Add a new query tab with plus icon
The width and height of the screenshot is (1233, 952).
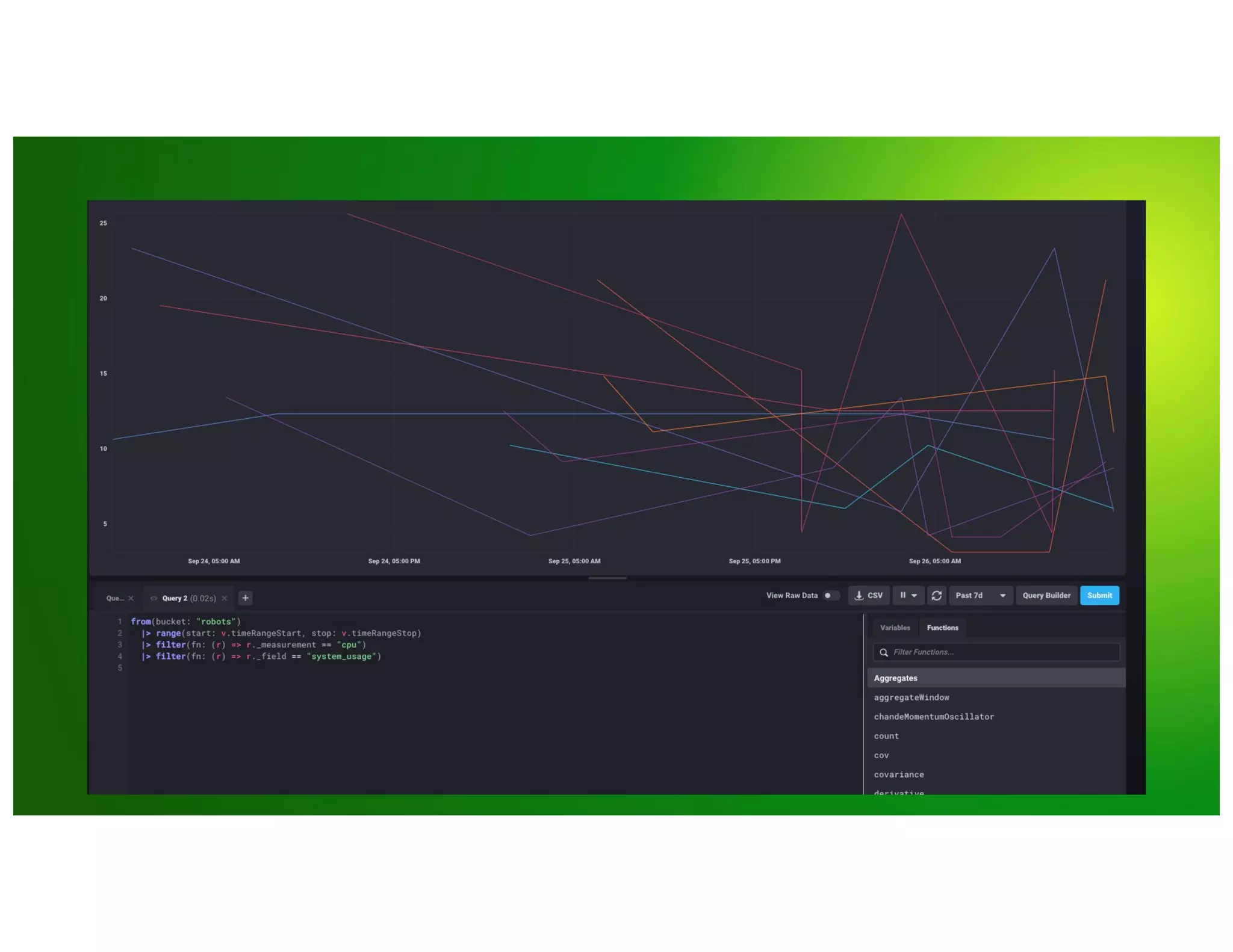[x=245, y=598]
